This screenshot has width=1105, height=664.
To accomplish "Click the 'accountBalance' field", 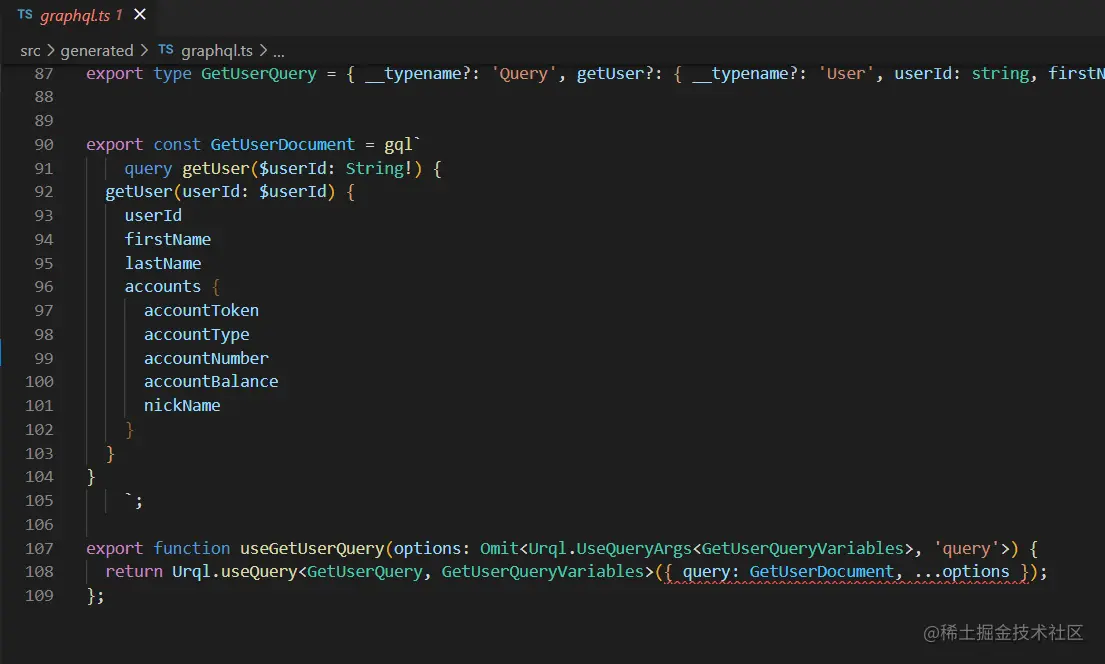I will (x=211, y=382).
